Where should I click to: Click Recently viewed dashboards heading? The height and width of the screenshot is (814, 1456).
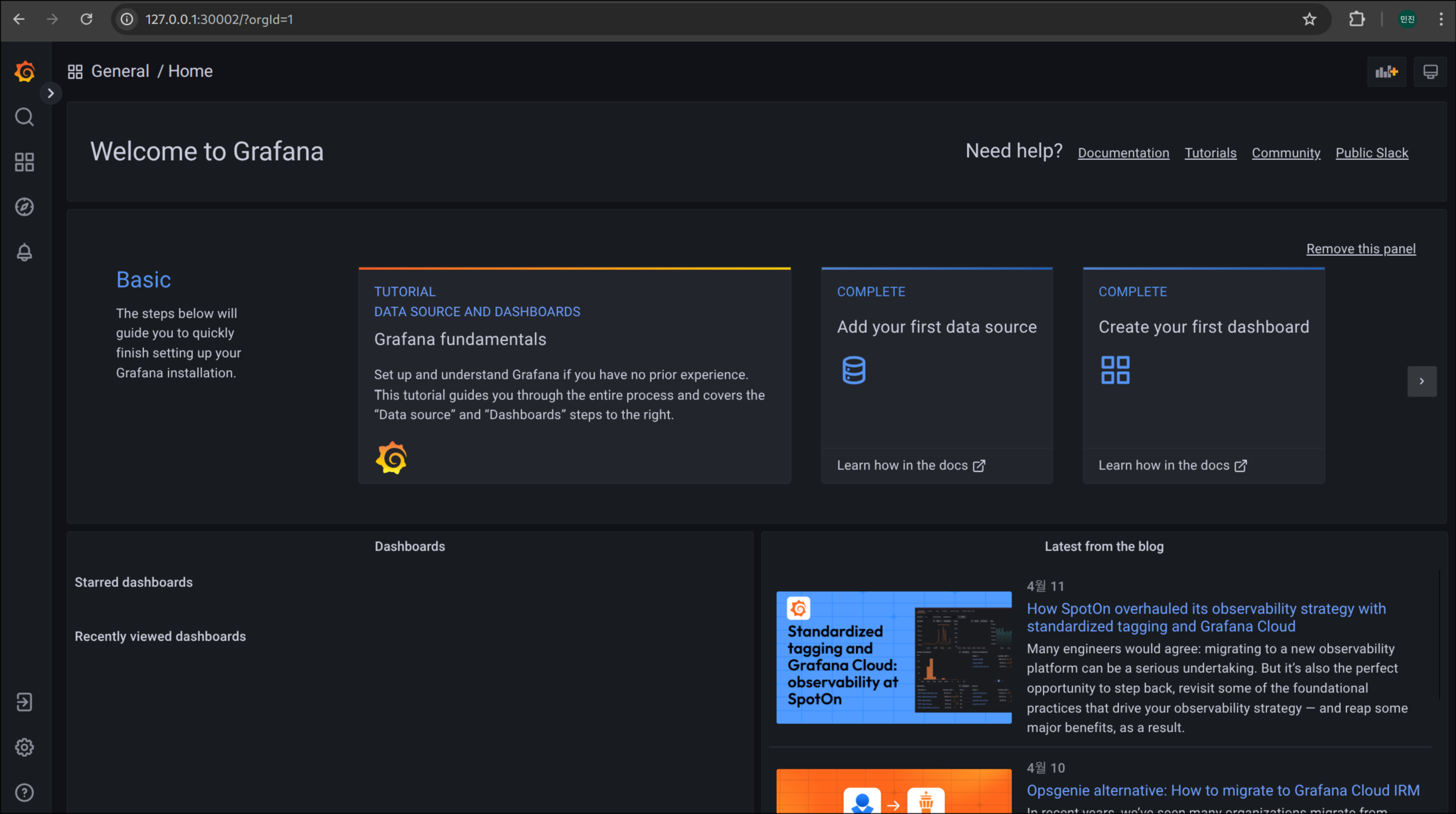point(160,636)
